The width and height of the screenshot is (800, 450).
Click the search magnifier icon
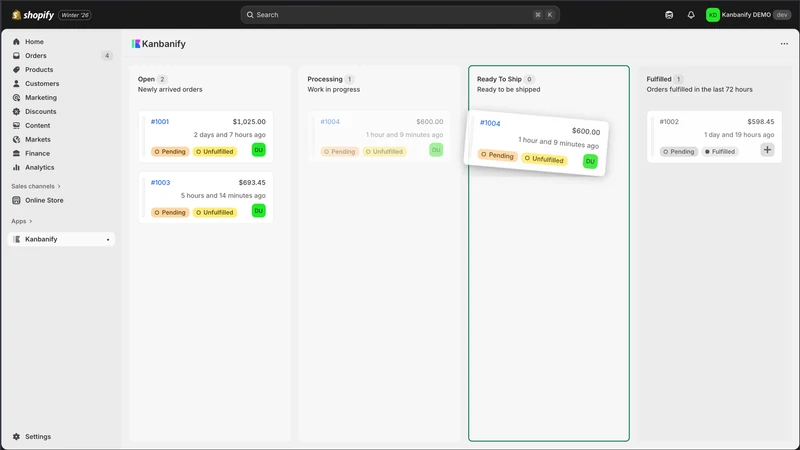[250, 15]
